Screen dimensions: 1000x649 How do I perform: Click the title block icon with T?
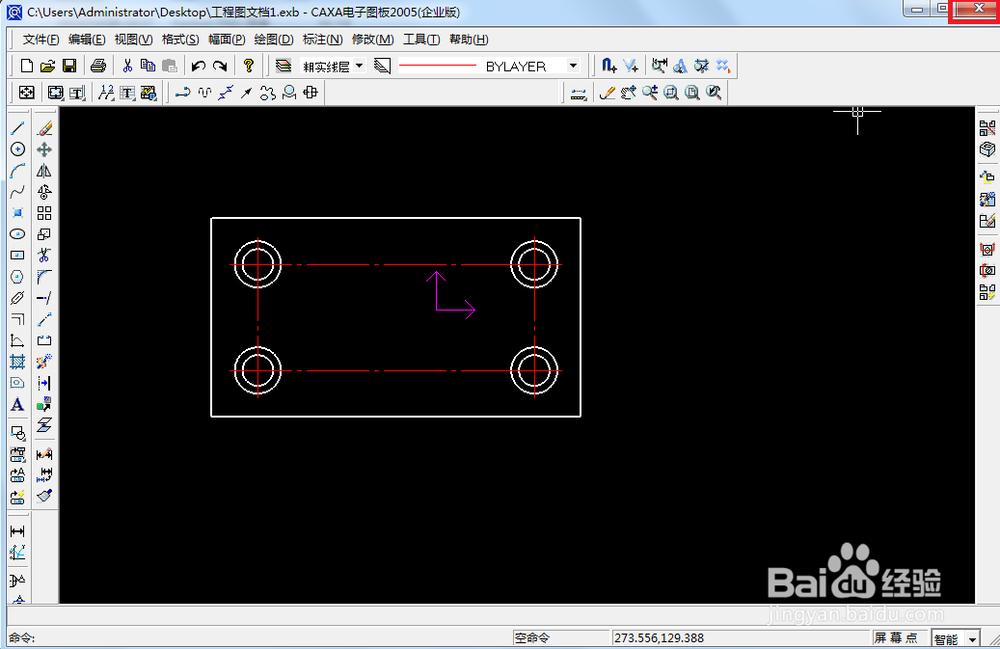pyautogui.click(x=77, y=93)
